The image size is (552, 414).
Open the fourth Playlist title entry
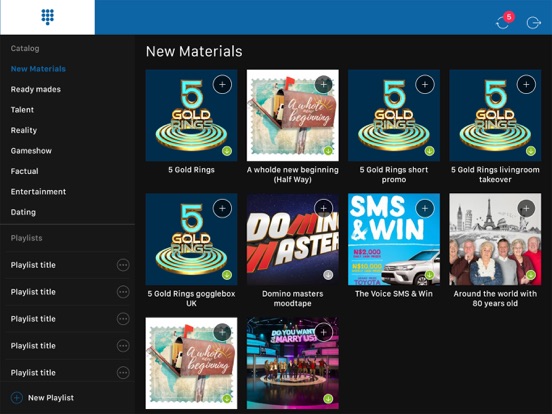pos(33,346)
